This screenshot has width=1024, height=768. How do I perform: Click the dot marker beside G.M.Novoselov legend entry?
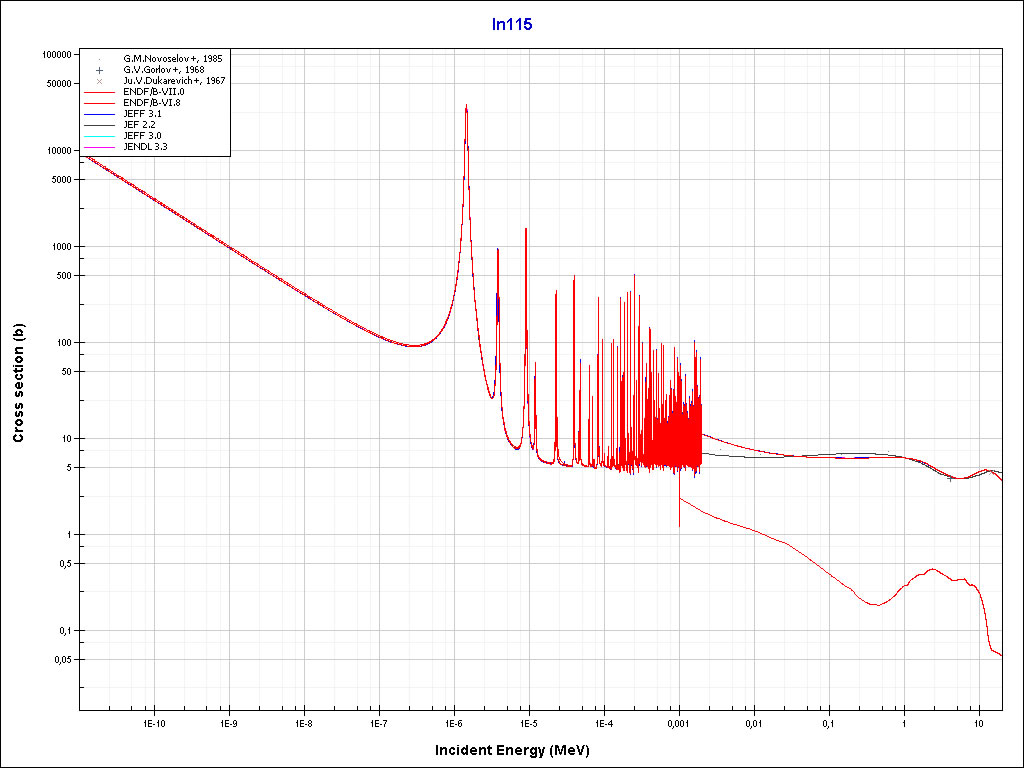coord(100,59)
